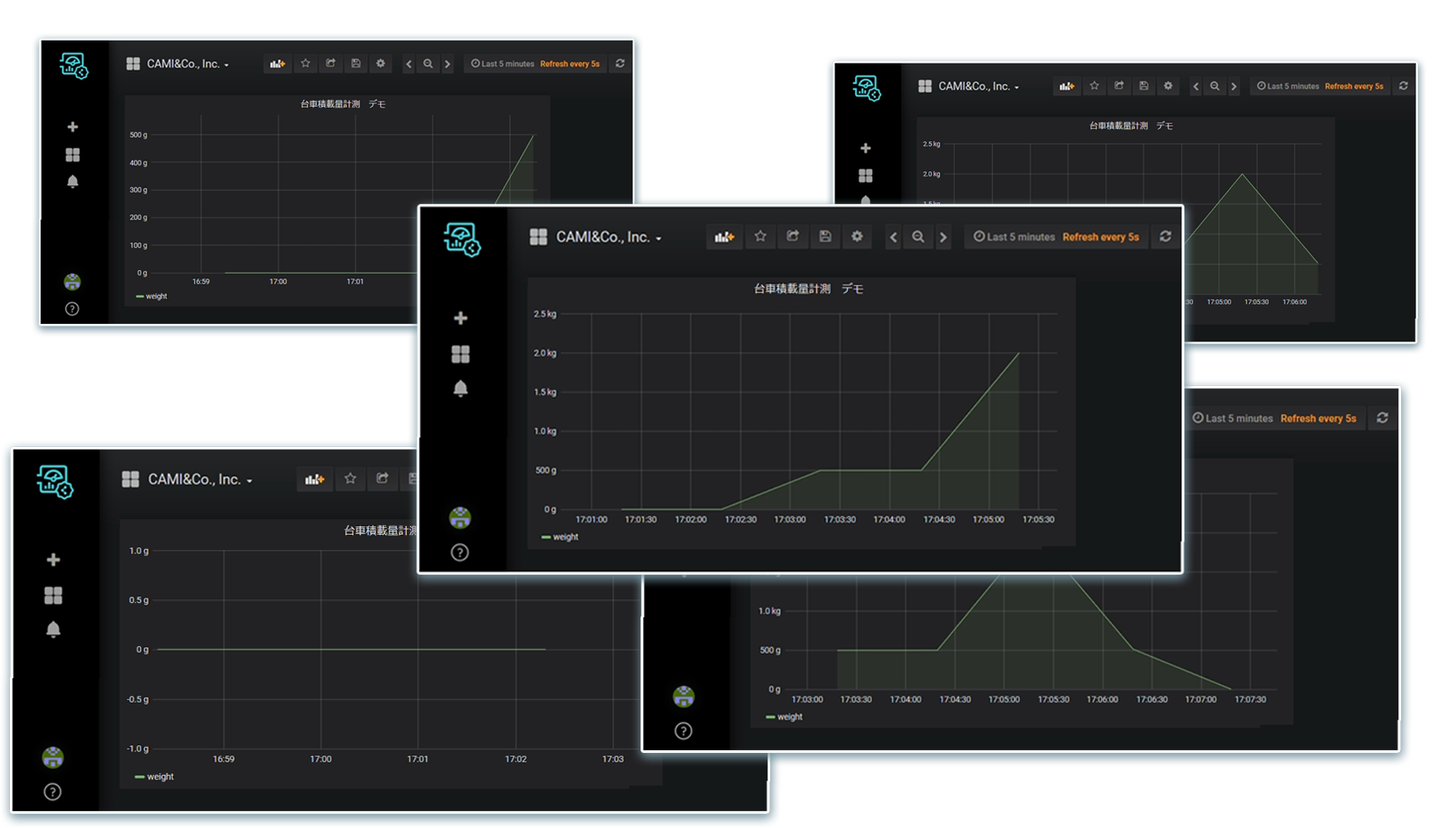Click the help question mark in center sidebar
1440x828 pixels.
(460, 552)
